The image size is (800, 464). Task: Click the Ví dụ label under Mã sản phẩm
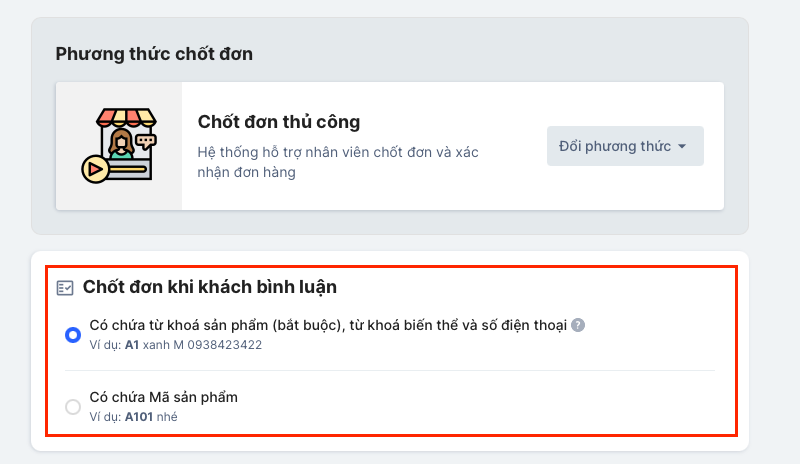coord(105,417)
